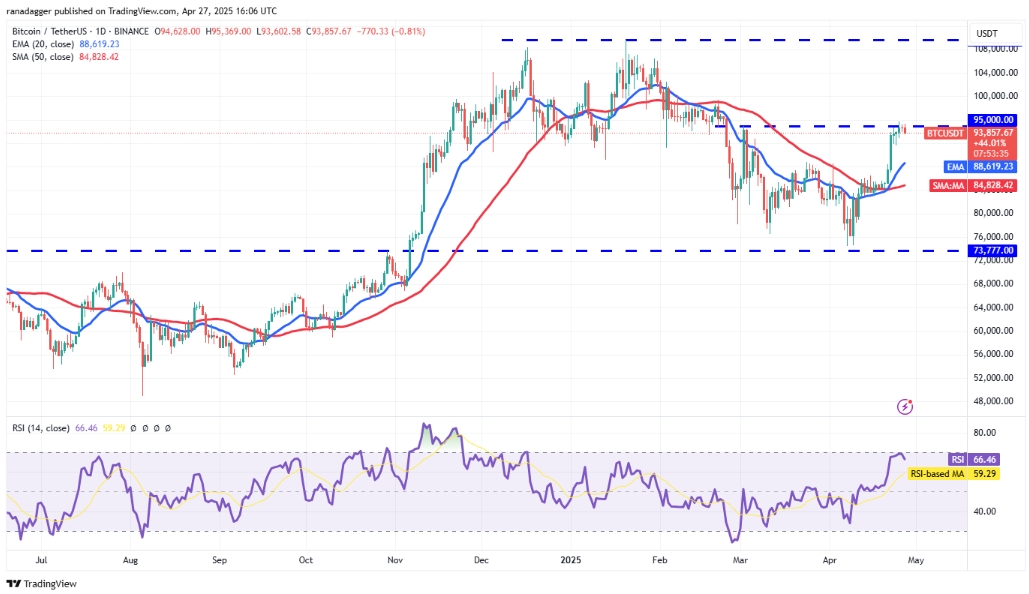1029x594 pixels.
Task: Click the 73,777.00 support level label
Action: pyautogui.click(x=994, y=251)
